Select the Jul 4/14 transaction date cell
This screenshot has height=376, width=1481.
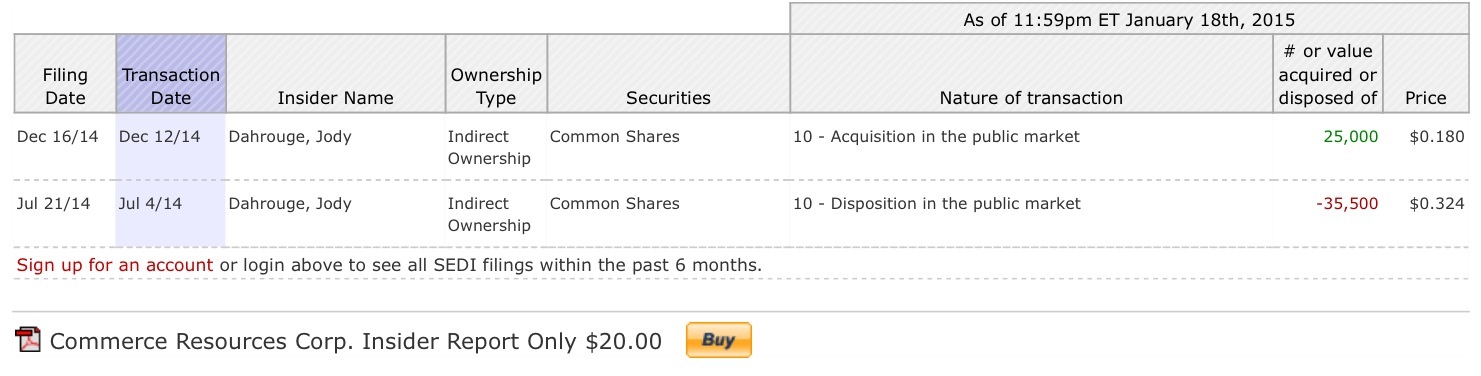point(150,204)
